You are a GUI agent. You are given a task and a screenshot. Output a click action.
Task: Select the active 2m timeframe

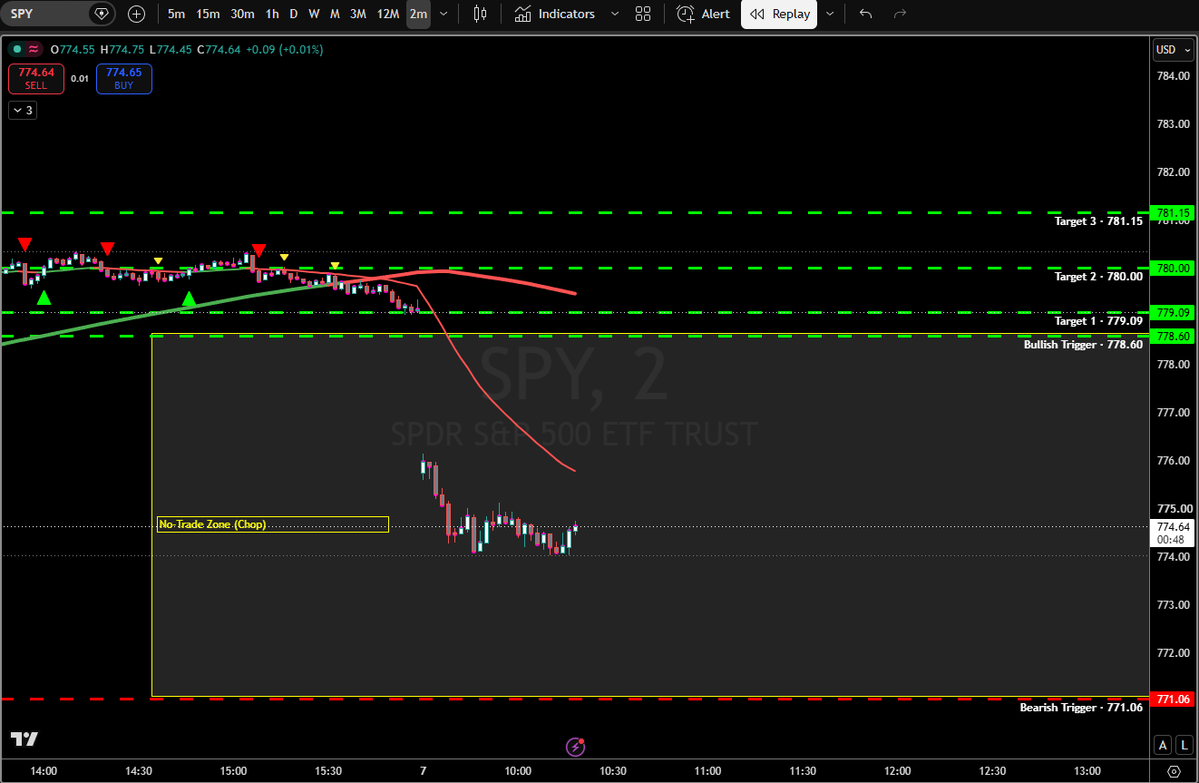click(418, 14)
